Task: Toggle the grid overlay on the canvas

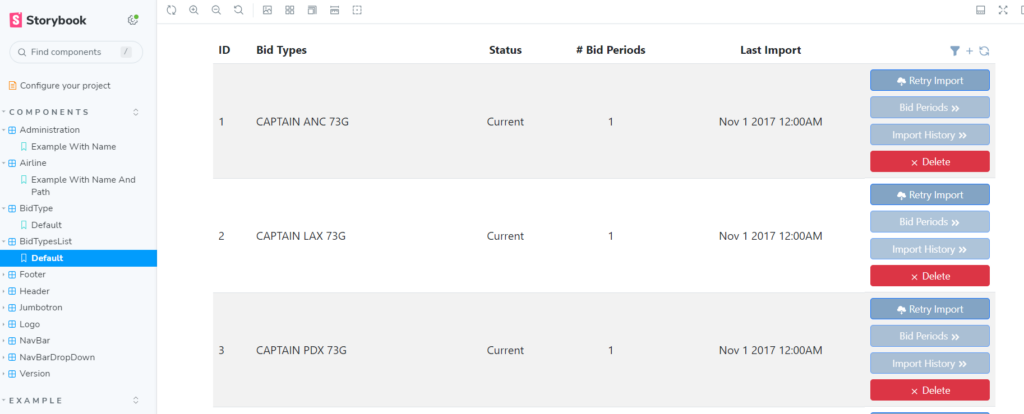Action: pos(289,10)
